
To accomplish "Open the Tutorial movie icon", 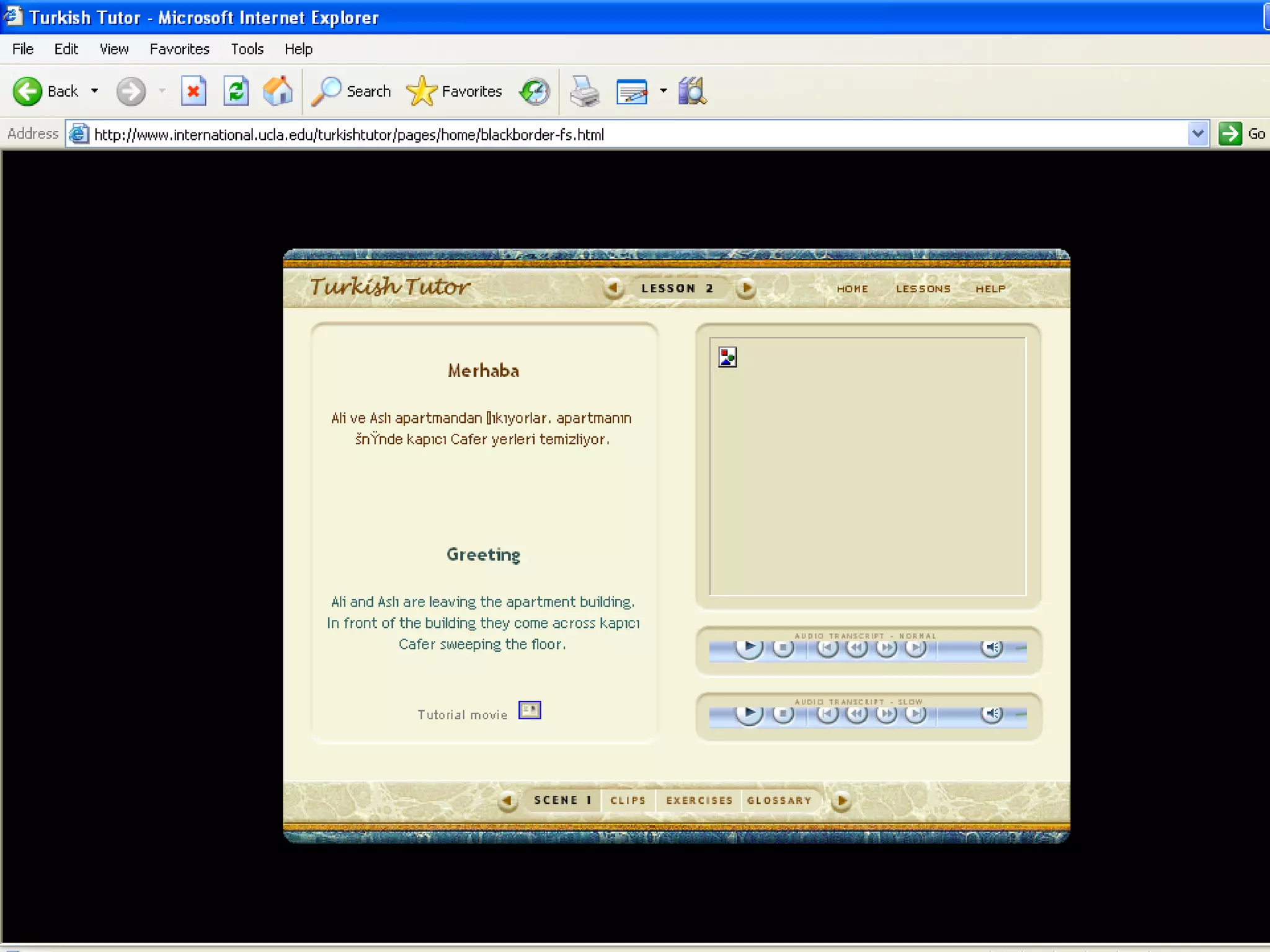I will click(529, 710).
